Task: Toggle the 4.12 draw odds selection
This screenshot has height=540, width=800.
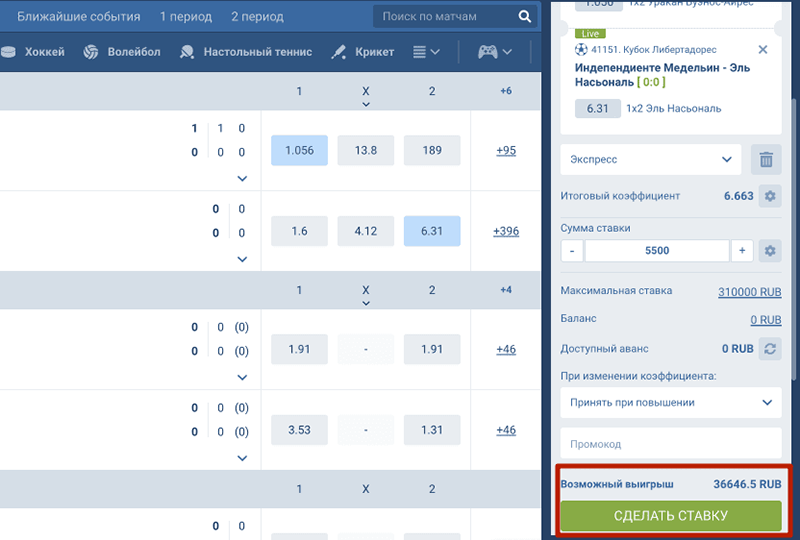Action: click(x=366, y=231)
